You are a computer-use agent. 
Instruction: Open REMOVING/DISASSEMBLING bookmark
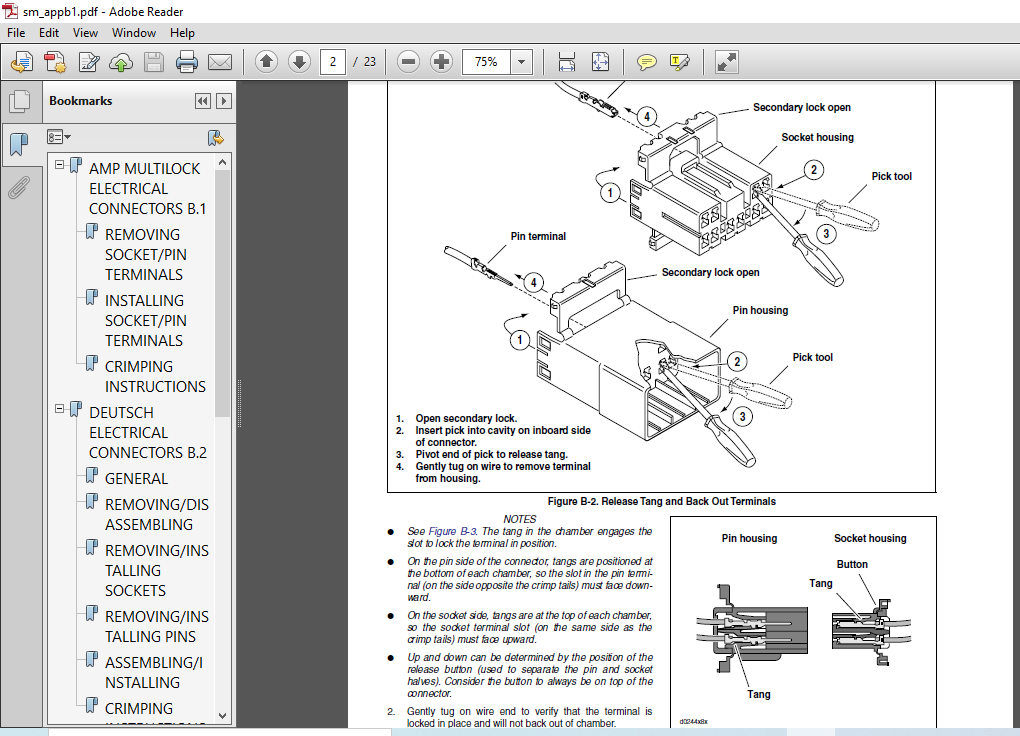157,514
